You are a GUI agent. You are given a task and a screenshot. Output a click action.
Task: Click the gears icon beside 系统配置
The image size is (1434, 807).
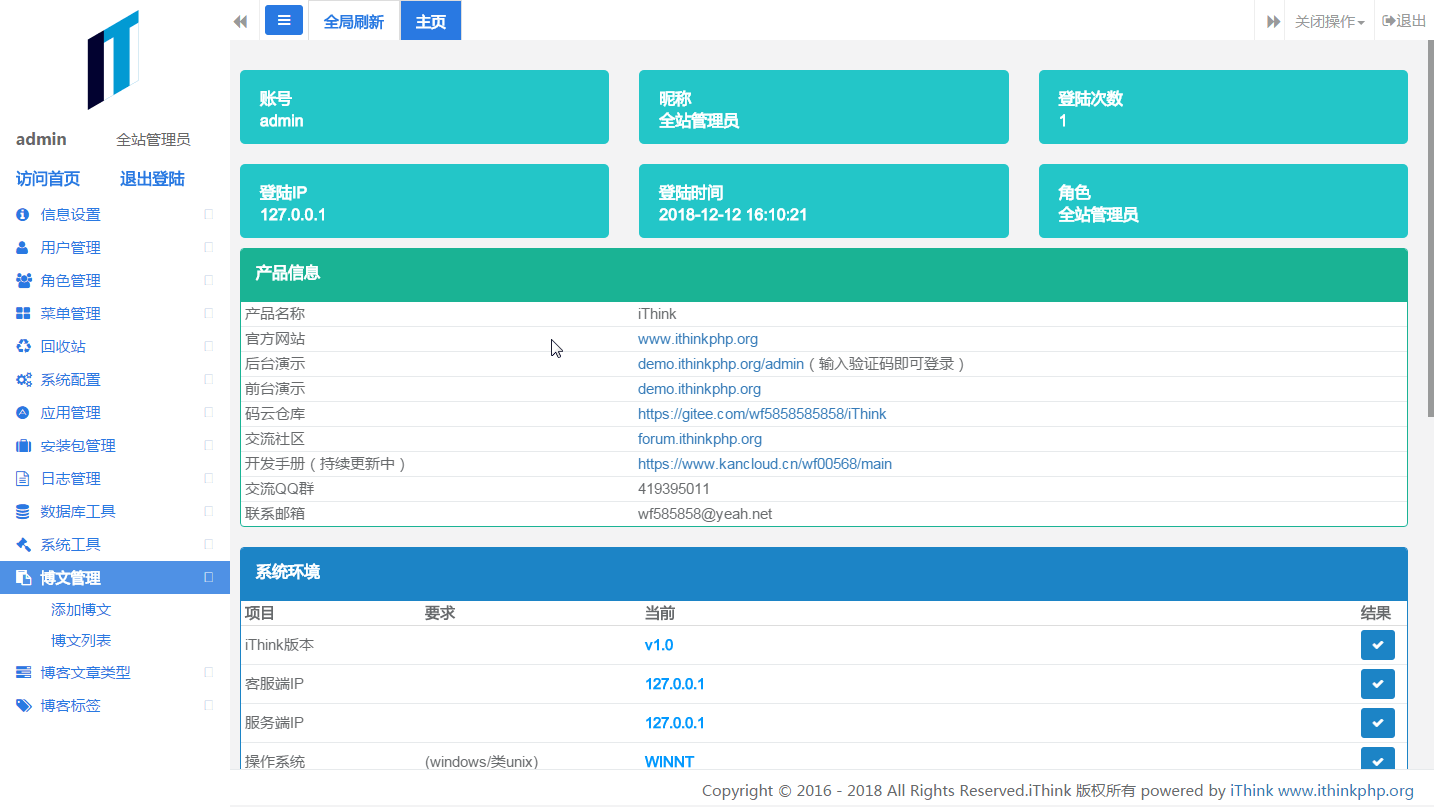coord(23,380)
